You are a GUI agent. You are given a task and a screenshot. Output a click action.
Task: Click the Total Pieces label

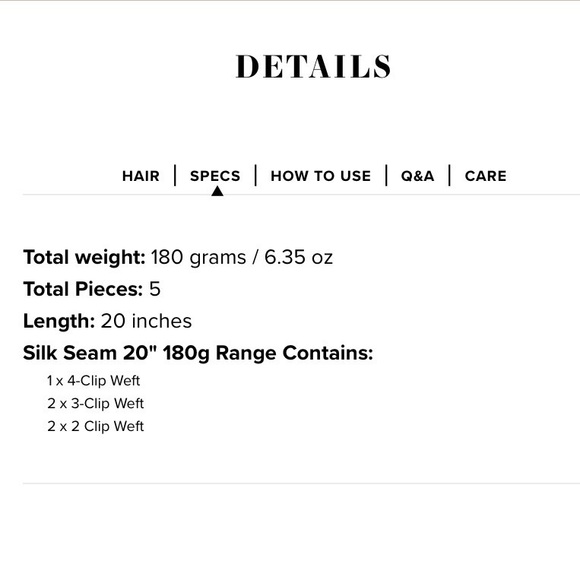[83, 289]
